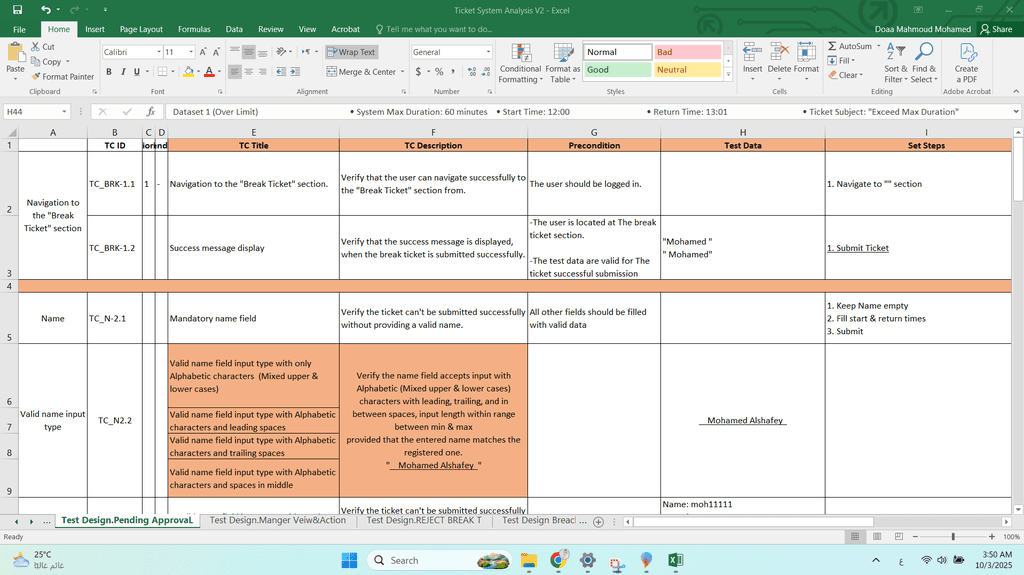Switch to Formulas ribbon tab

(194, 29)
